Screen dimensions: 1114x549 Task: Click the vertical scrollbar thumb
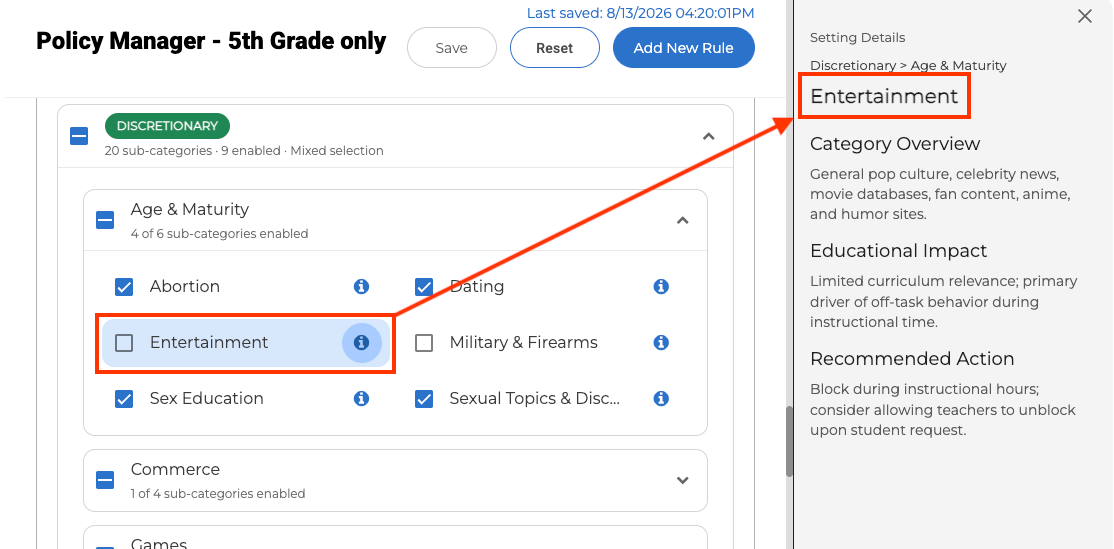(x=789, y=441)
